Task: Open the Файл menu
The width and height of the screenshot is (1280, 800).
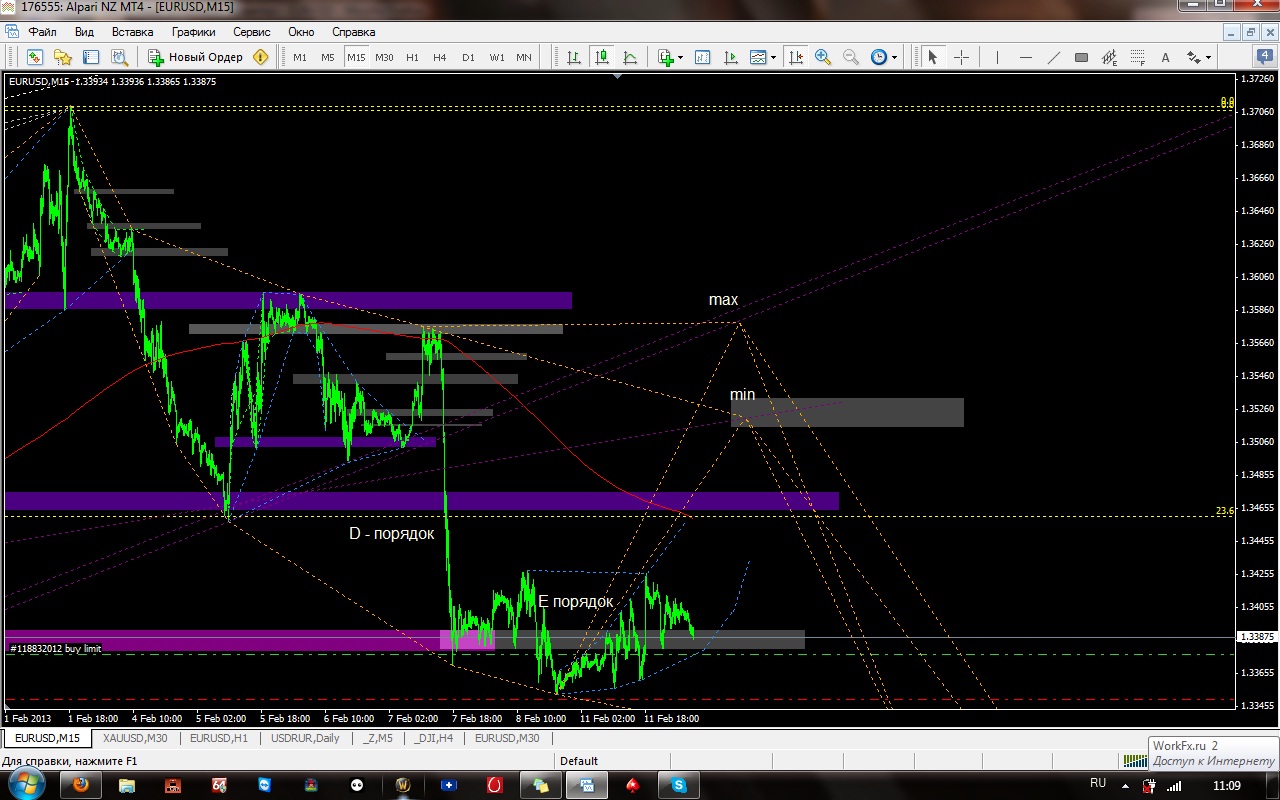Action: tap(43, 32)
